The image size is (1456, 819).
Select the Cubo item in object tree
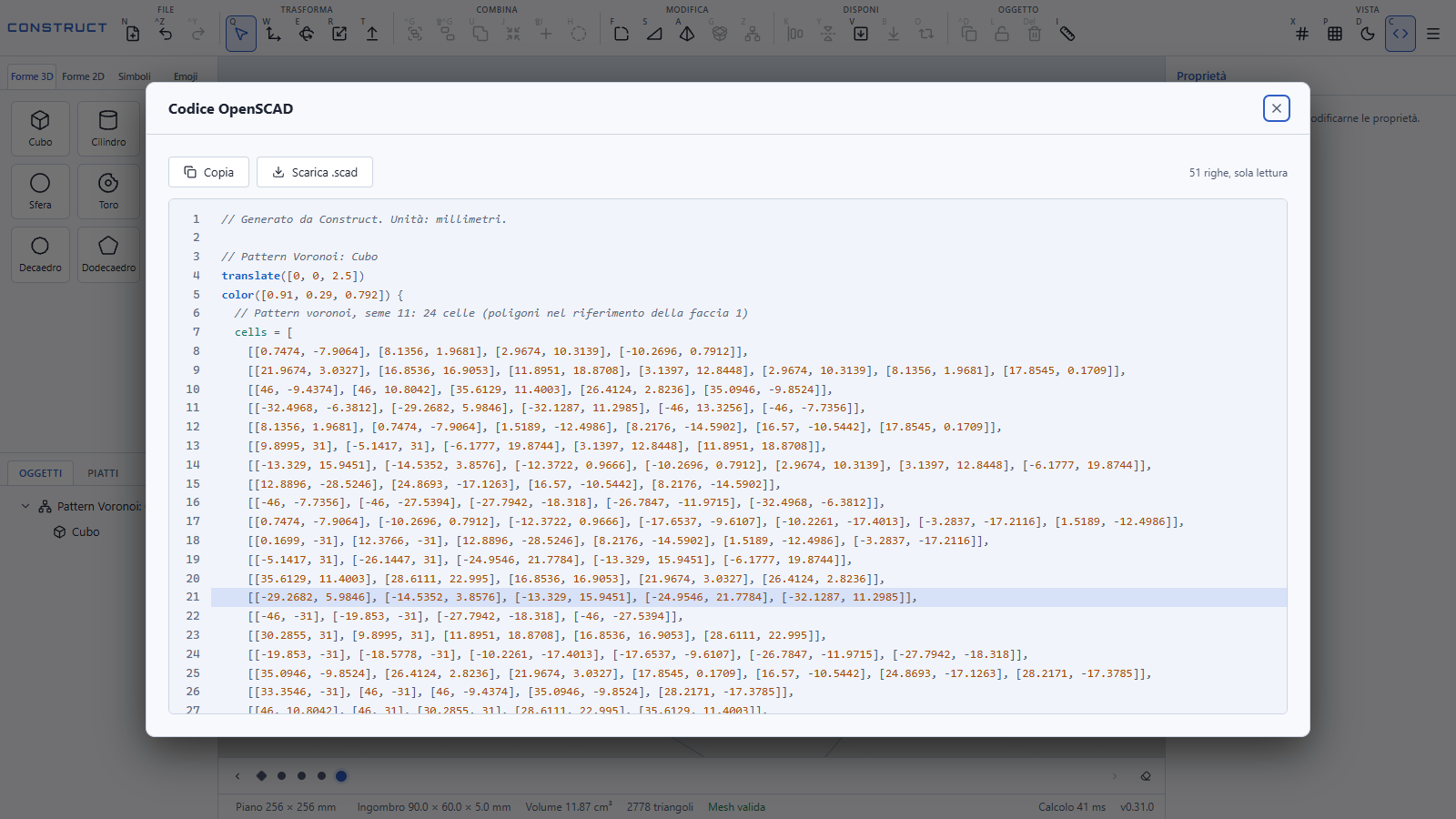coord(86,531)
